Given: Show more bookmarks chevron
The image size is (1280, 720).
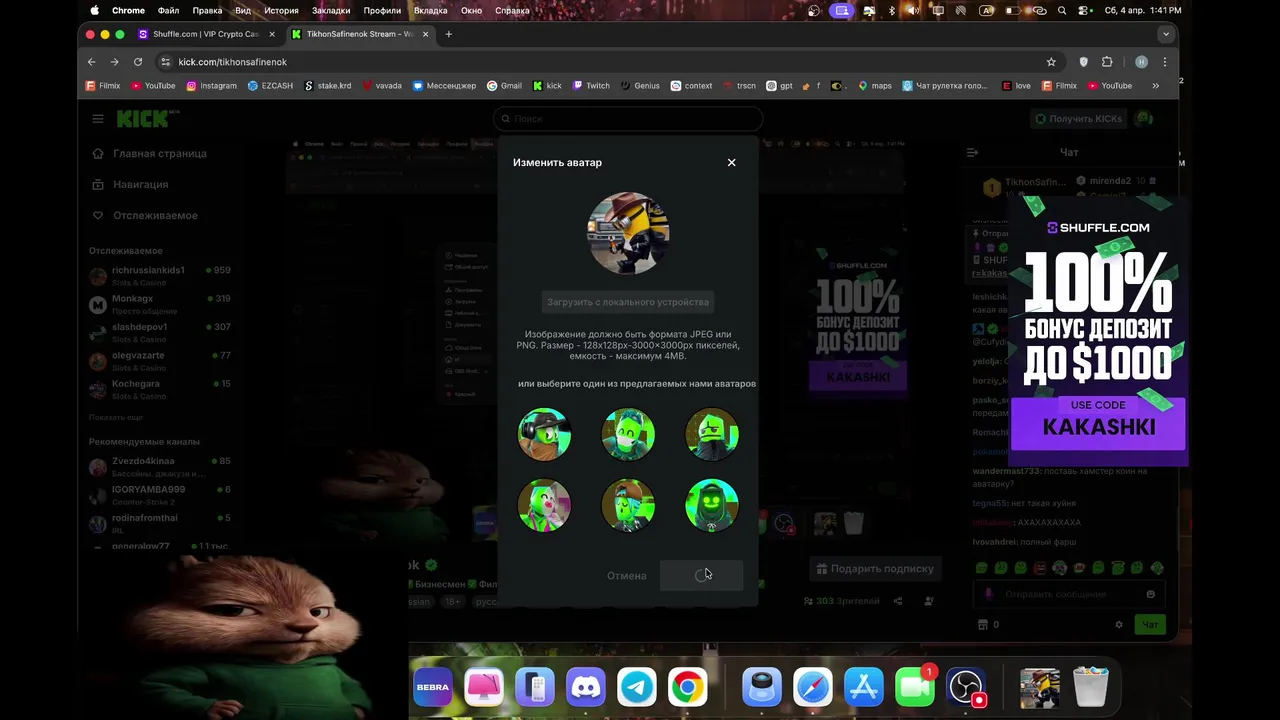Looking at the screenshot, I should 1156,86.
